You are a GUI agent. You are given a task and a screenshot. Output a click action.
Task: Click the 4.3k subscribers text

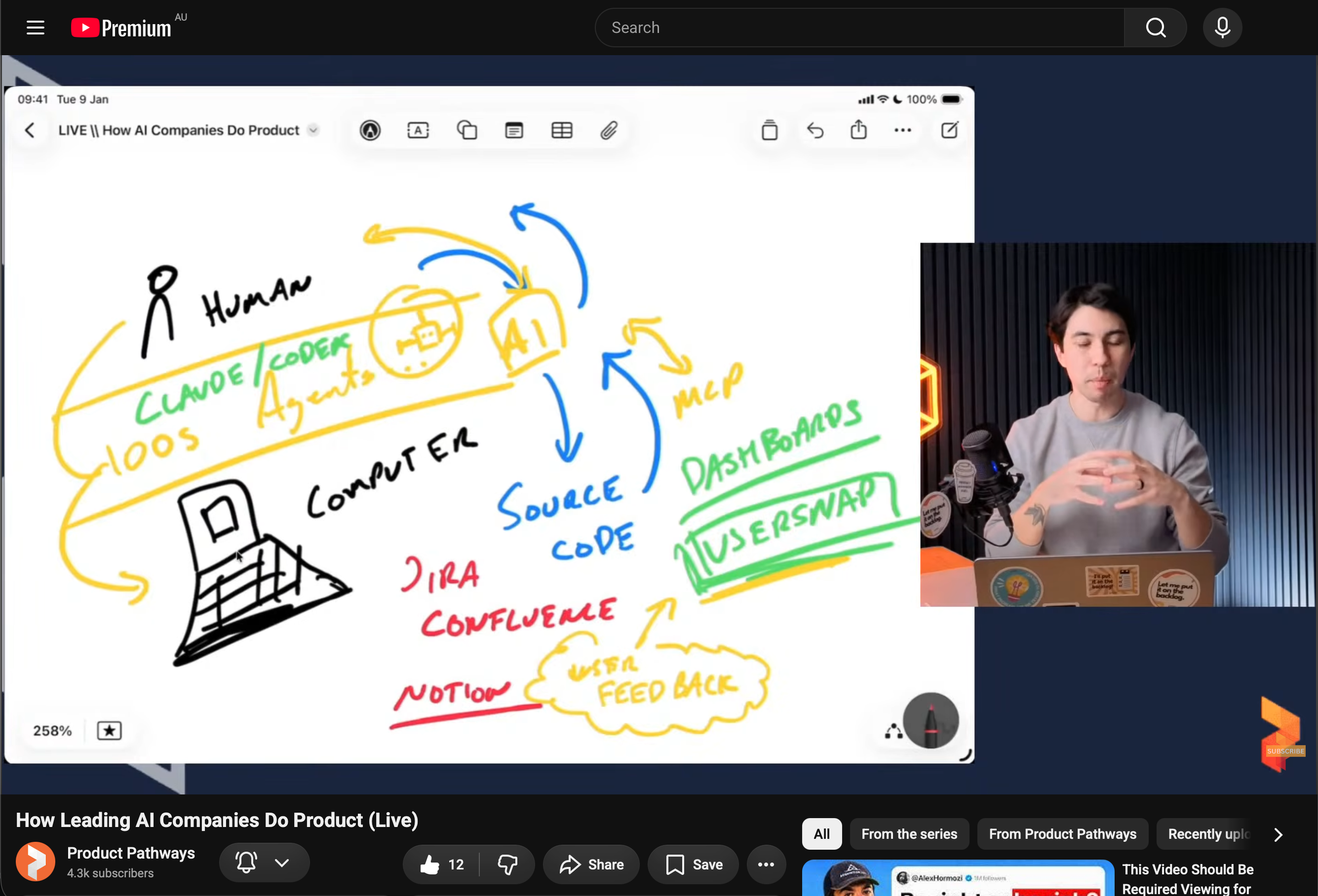pos(110,873)
